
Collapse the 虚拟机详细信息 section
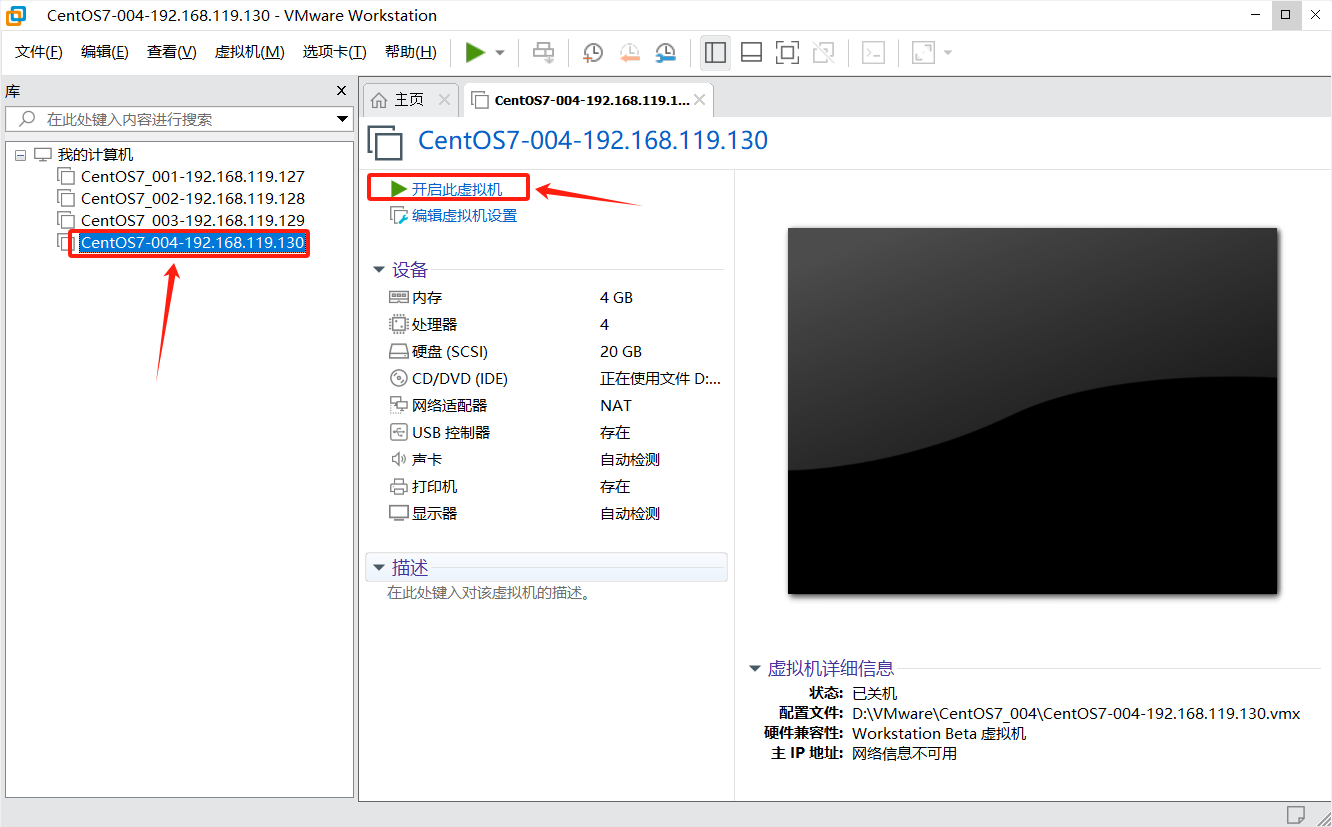tap(755, 669)
